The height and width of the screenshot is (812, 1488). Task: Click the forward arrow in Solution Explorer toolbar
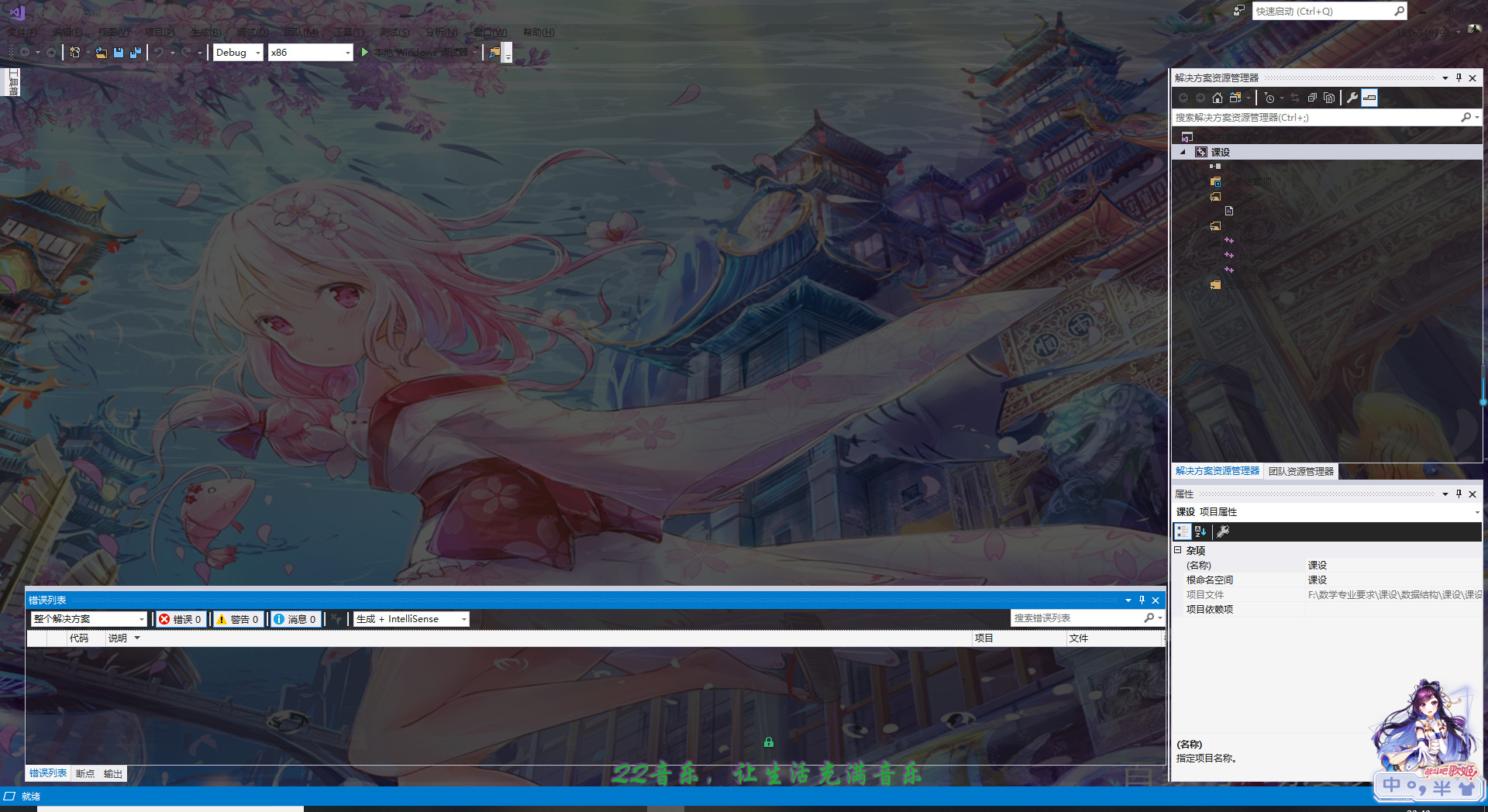point(1200,98)
